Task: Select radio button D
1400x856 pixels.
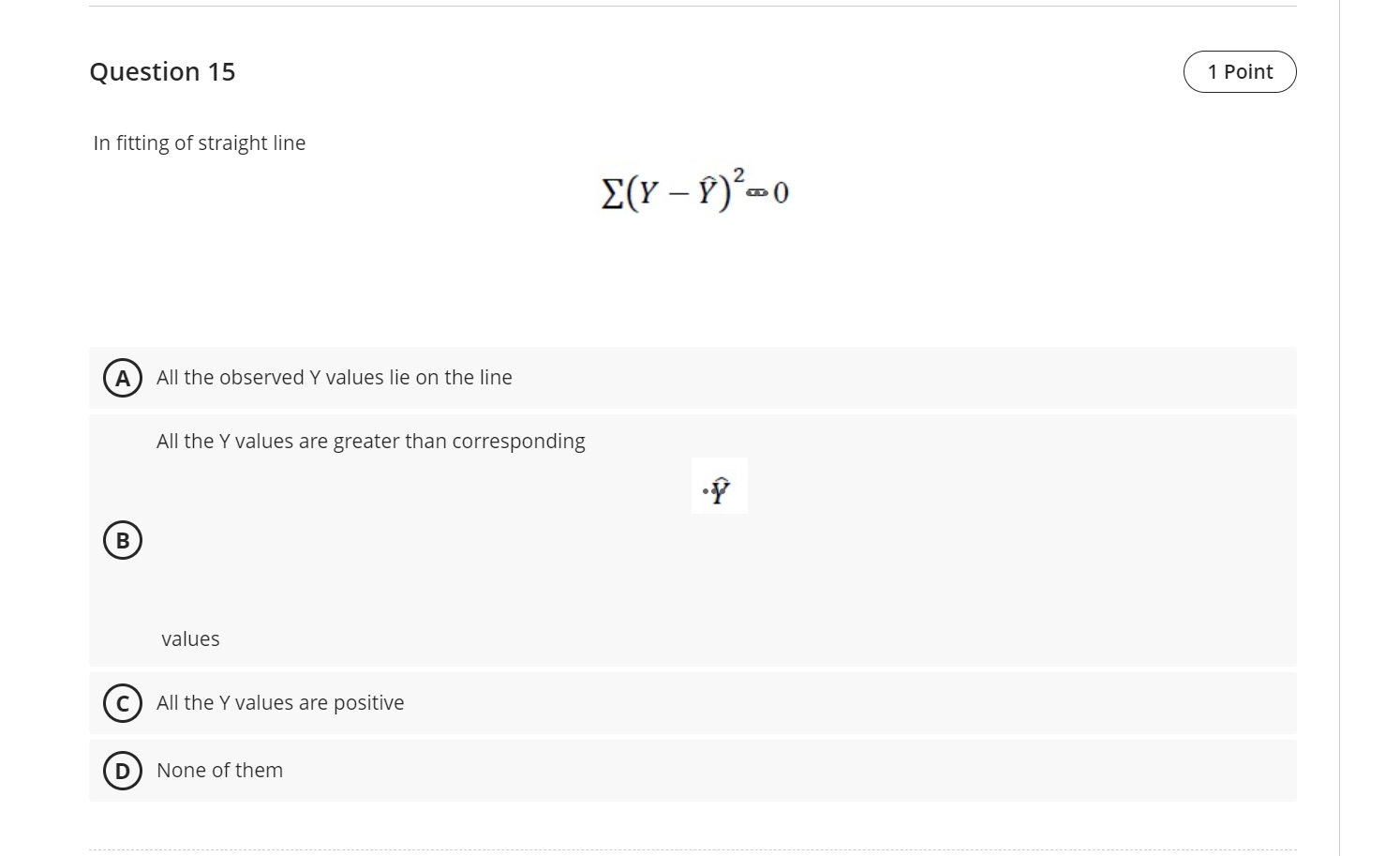Action: 122,770
